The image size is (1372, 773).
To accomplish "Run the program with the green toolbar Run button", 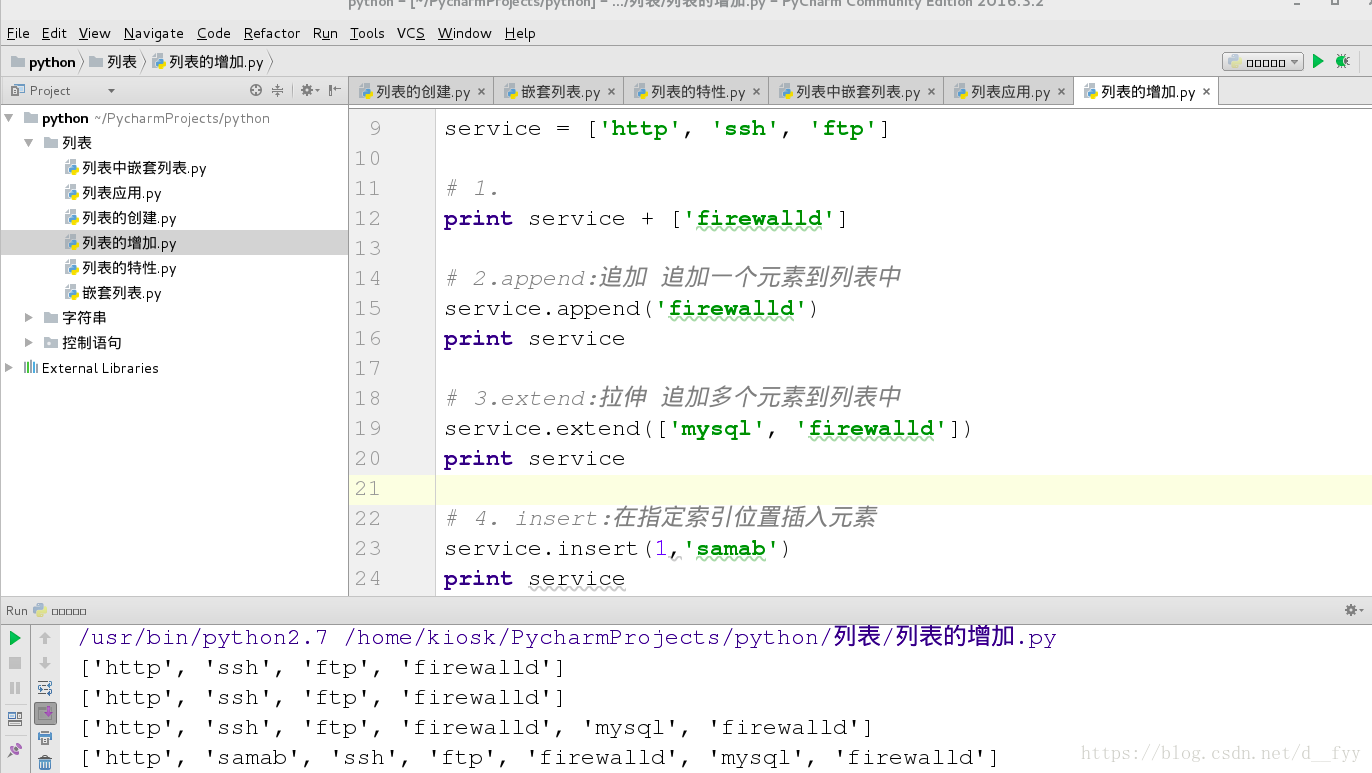I will pyautogui.click(x=1318, y=61).
